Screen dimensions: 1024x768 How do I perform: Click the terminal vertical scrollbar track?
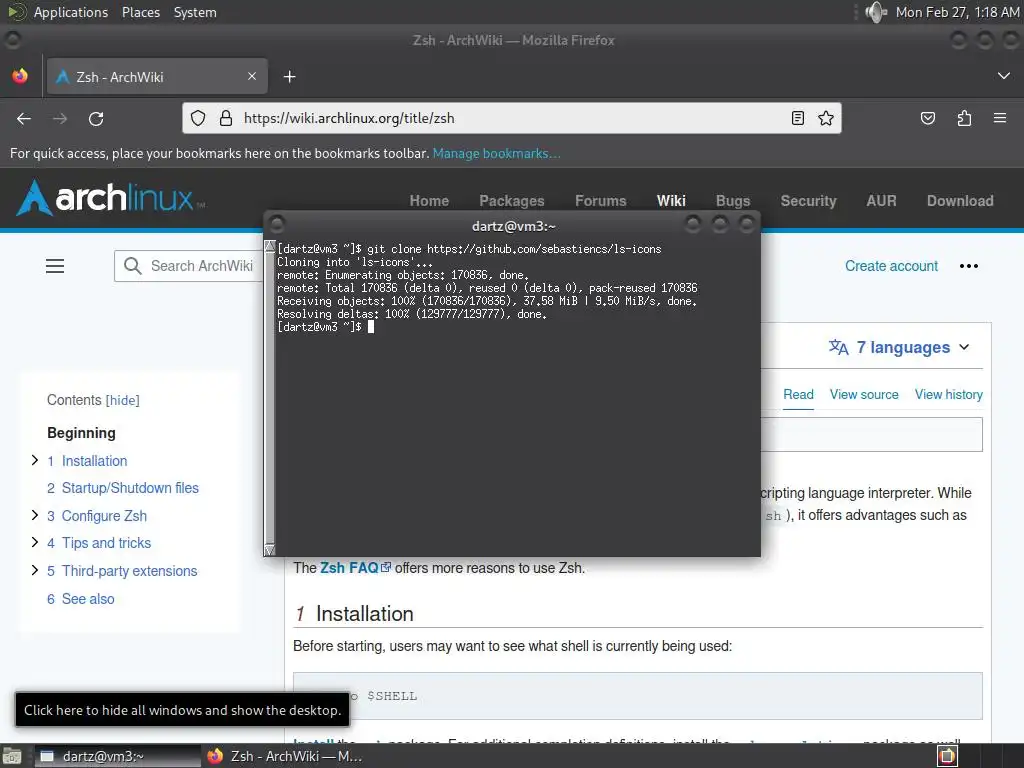pos(269,398)
